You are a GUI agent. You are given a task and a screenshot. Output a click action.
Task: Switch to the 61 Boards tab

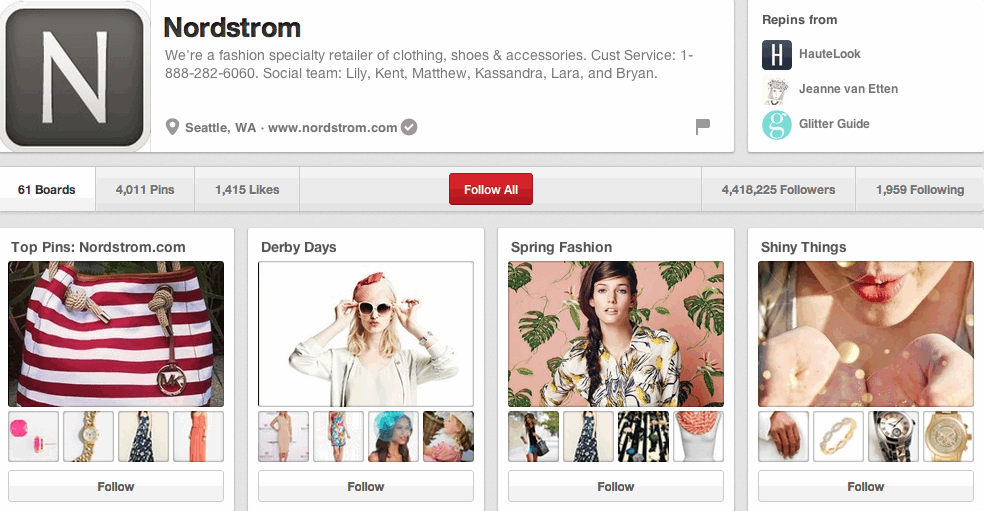point(47,189)
